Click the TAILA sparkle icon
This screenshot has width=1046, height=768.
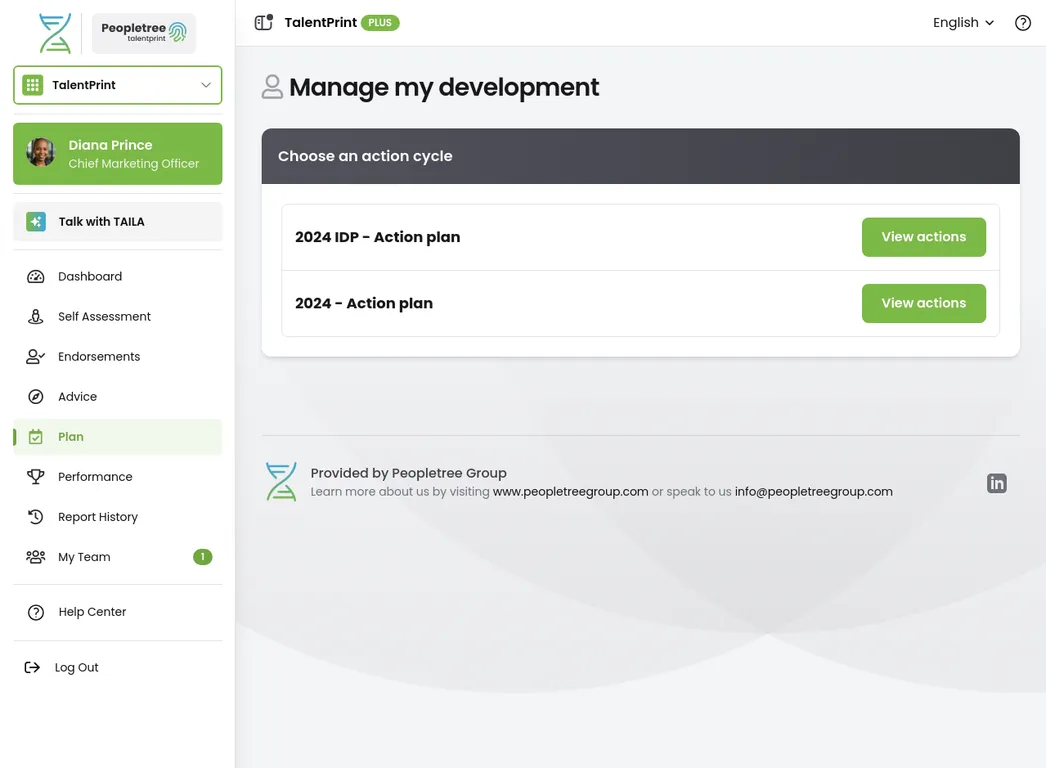pos(36,222)
